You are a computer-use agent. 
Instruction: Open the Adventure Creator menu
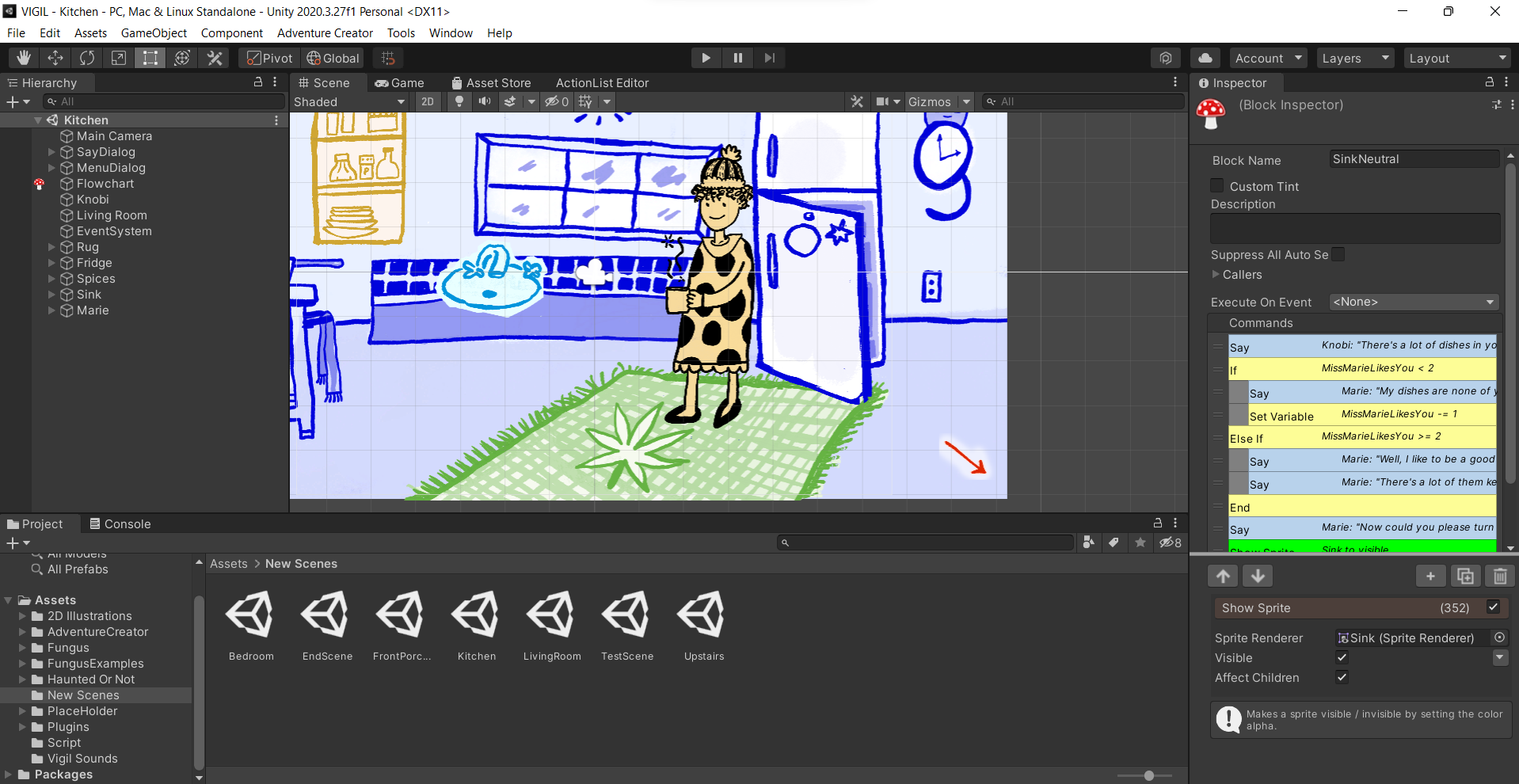click(x=325, y=33)
